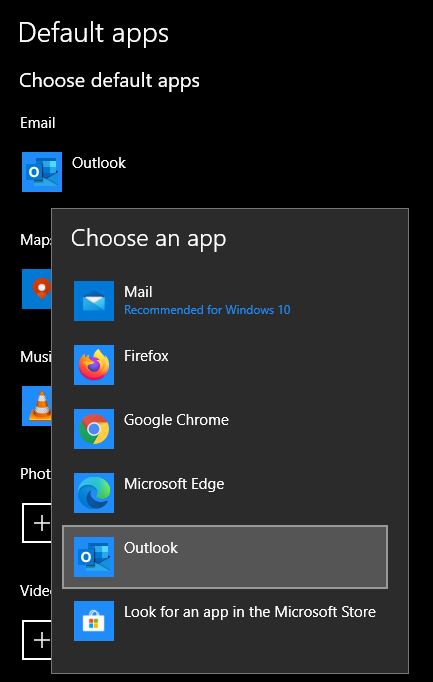Click the Outlook icon in the chooser popup
Image resolution: width=433 pixels, height=682 pixels.
pos(94,557)
